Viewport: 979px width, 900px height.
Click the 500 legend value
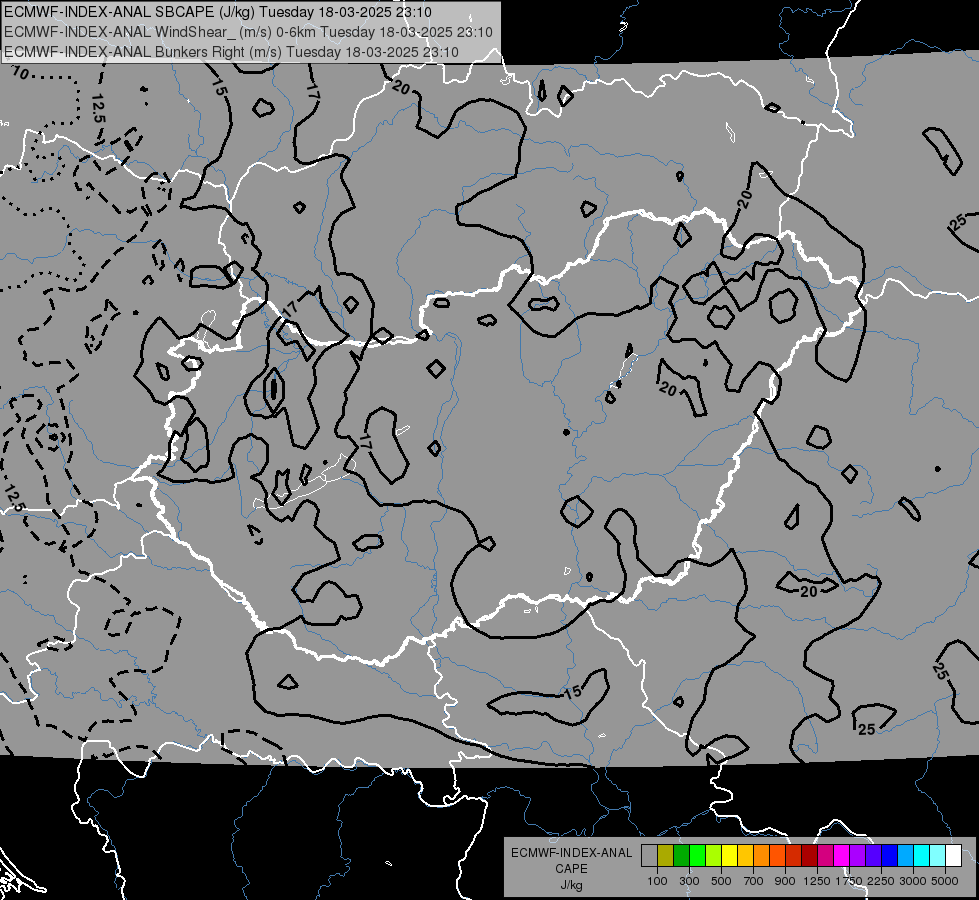click(721, 881)
